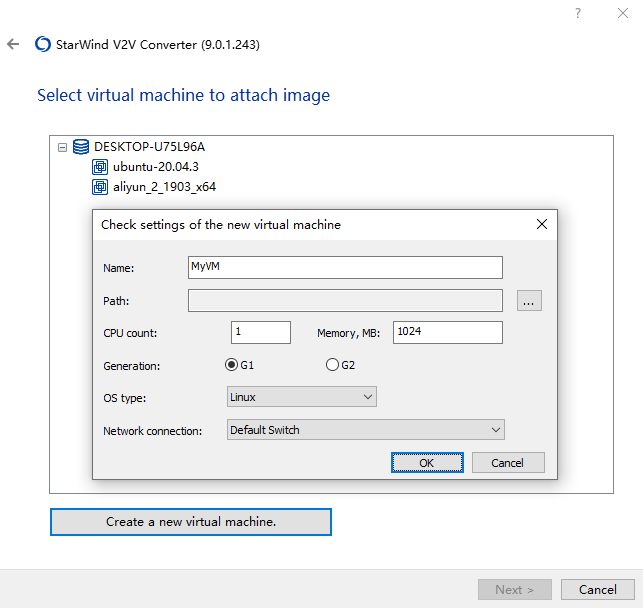643x608 pixels.
Task: Select the G1 generation radio button
Action: coord(232,364)
